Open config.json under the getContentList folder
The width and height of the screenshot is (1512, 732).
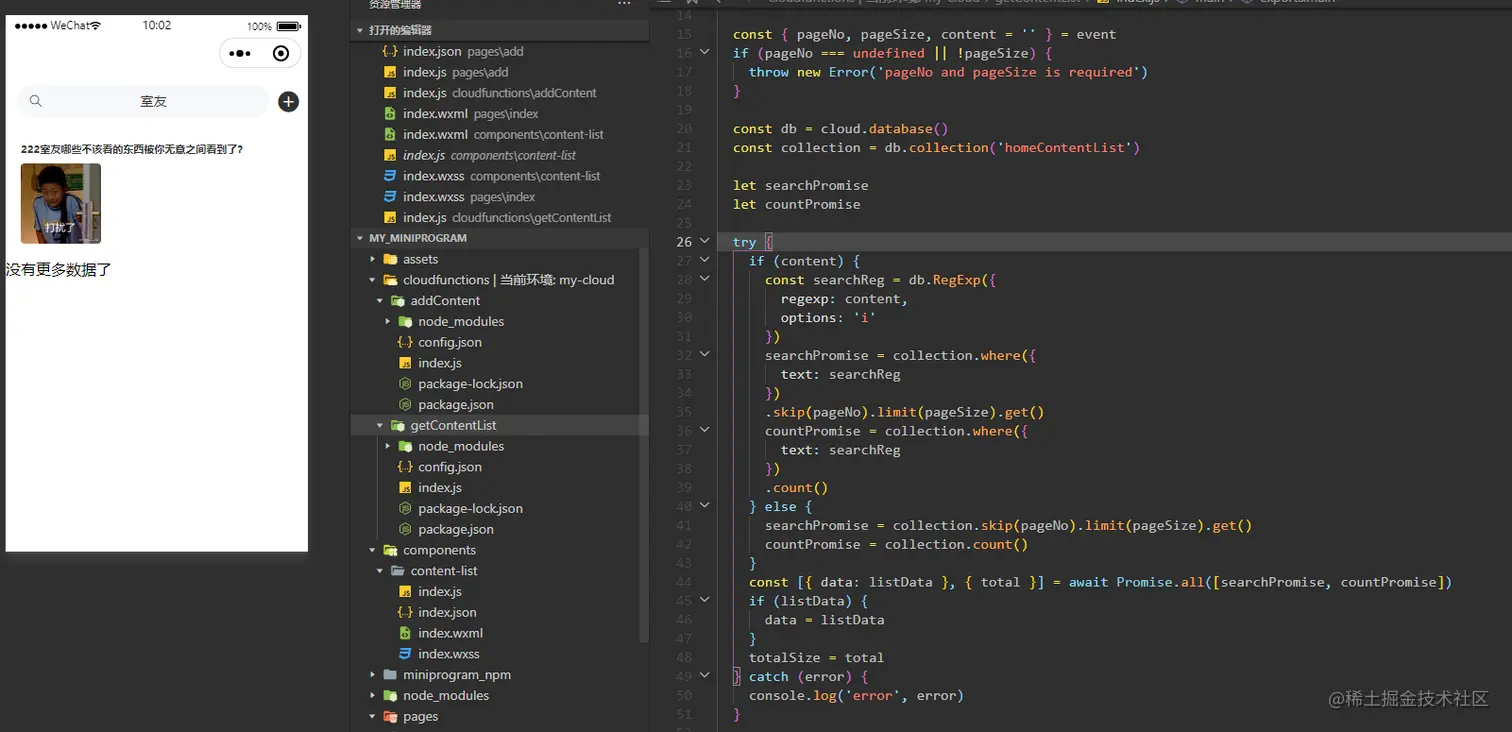tap(449, 467)
